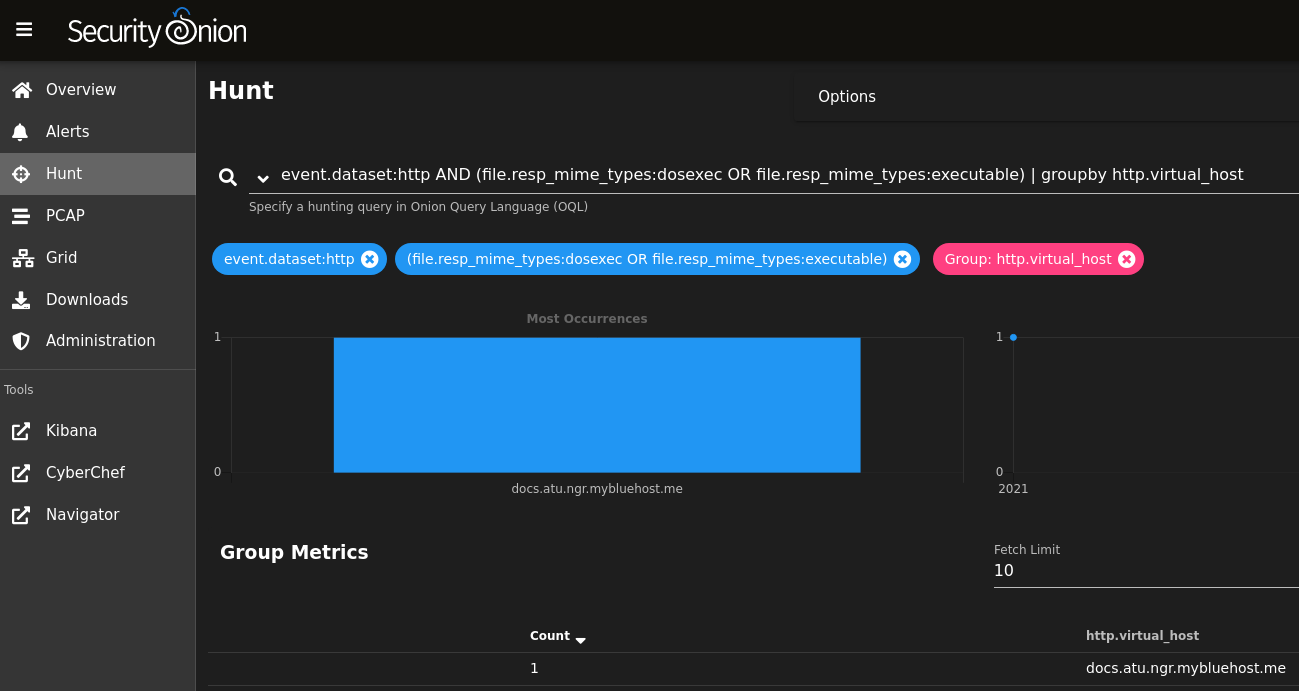Click the Security Onion logo
Viewport: 1299px width, 691px height.
pyautogui.click(x=157, y=29)
